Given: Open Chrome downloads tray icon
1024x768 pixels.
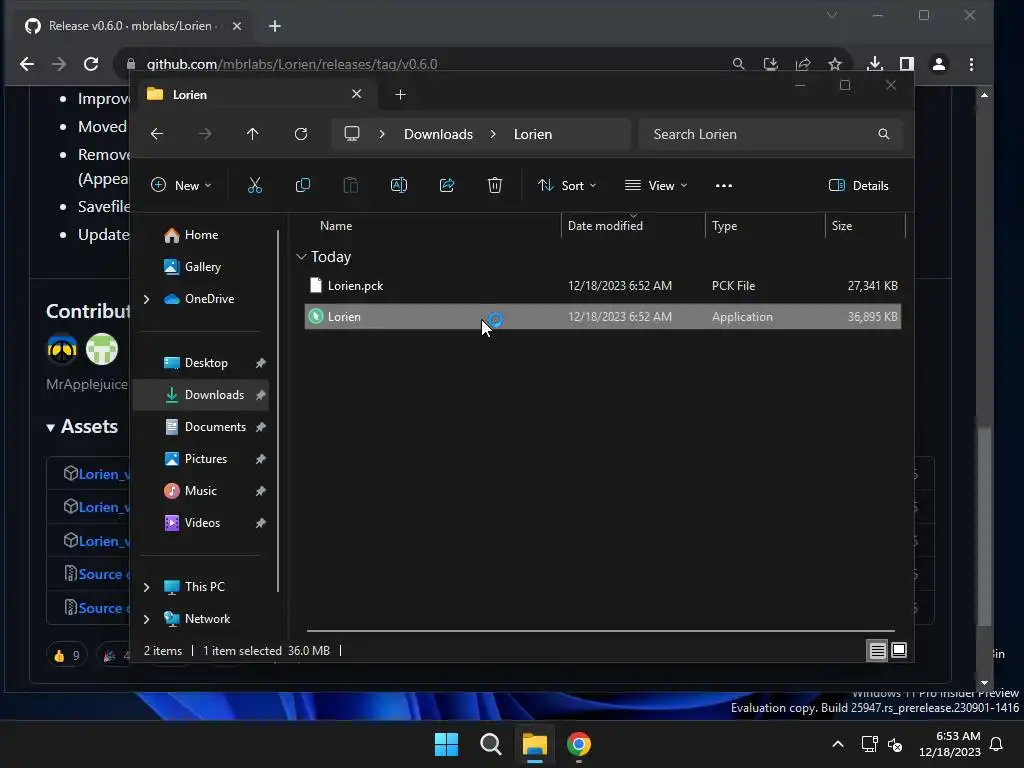Looking at the screenshot, I should tap(874, 64).
